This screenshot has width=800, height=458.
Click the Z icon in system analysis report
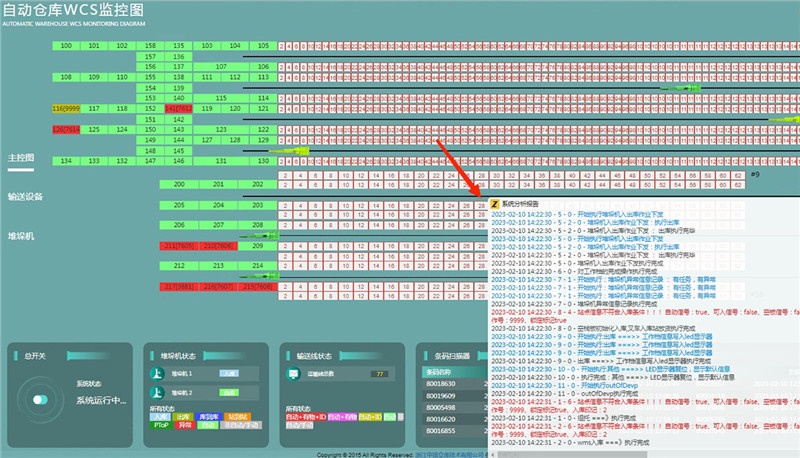click(495, 201)
